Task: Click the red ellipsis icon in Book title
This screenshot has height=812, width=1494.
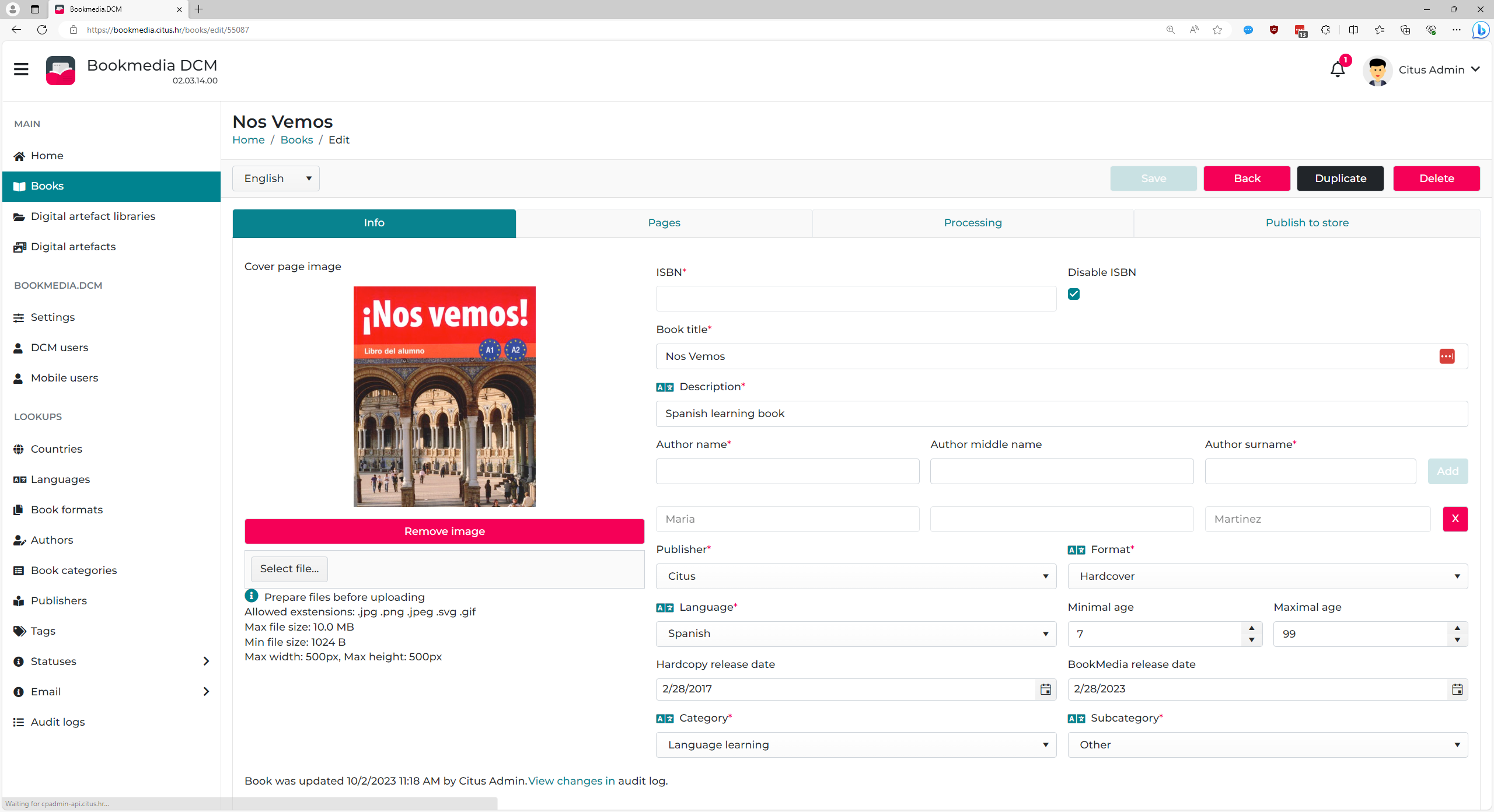Action: pos(1447,356)
